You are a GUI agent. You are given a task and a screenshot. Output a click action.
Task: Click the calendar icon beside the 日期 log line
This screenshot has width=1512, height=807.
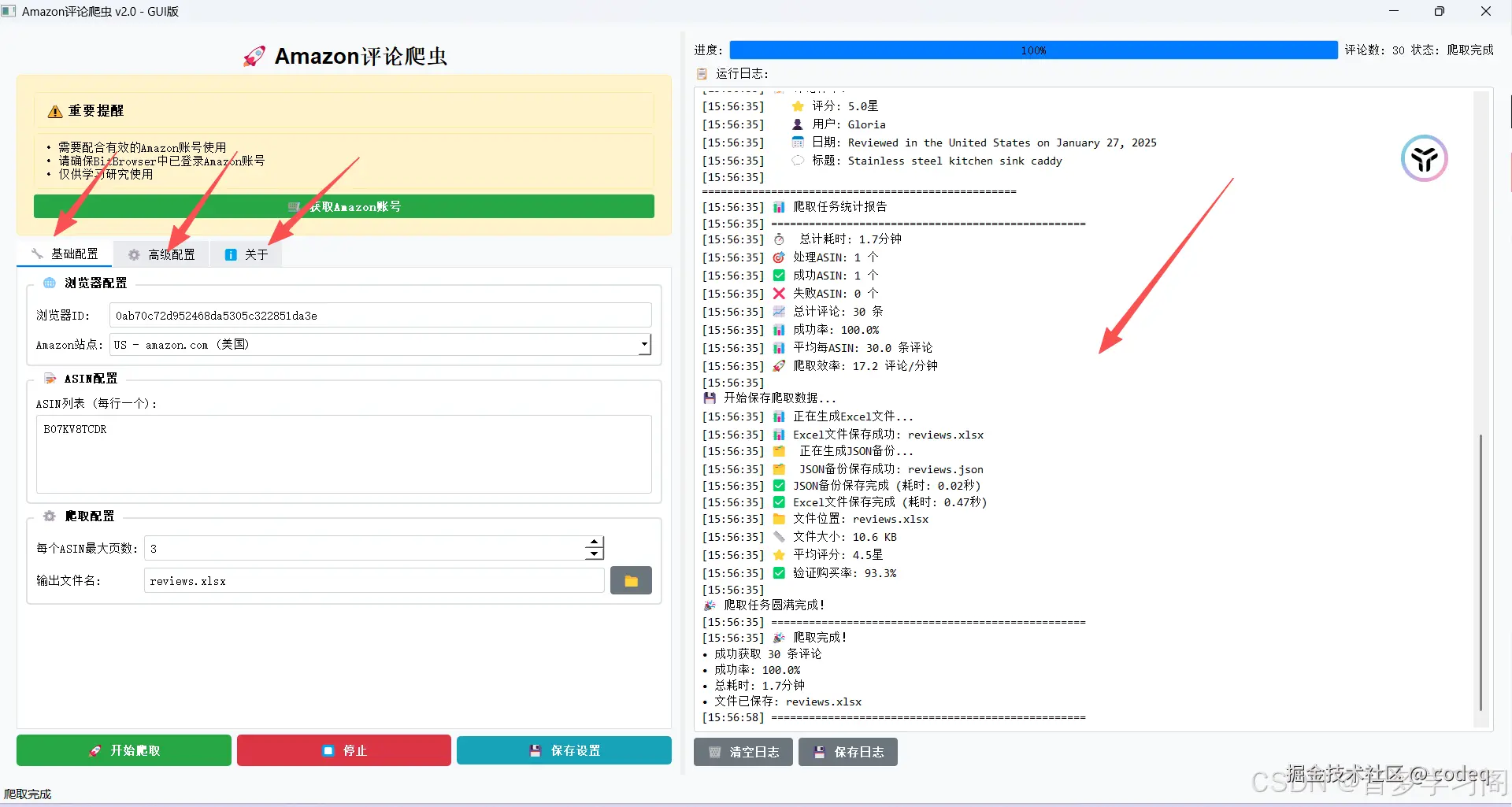[798, 143]
